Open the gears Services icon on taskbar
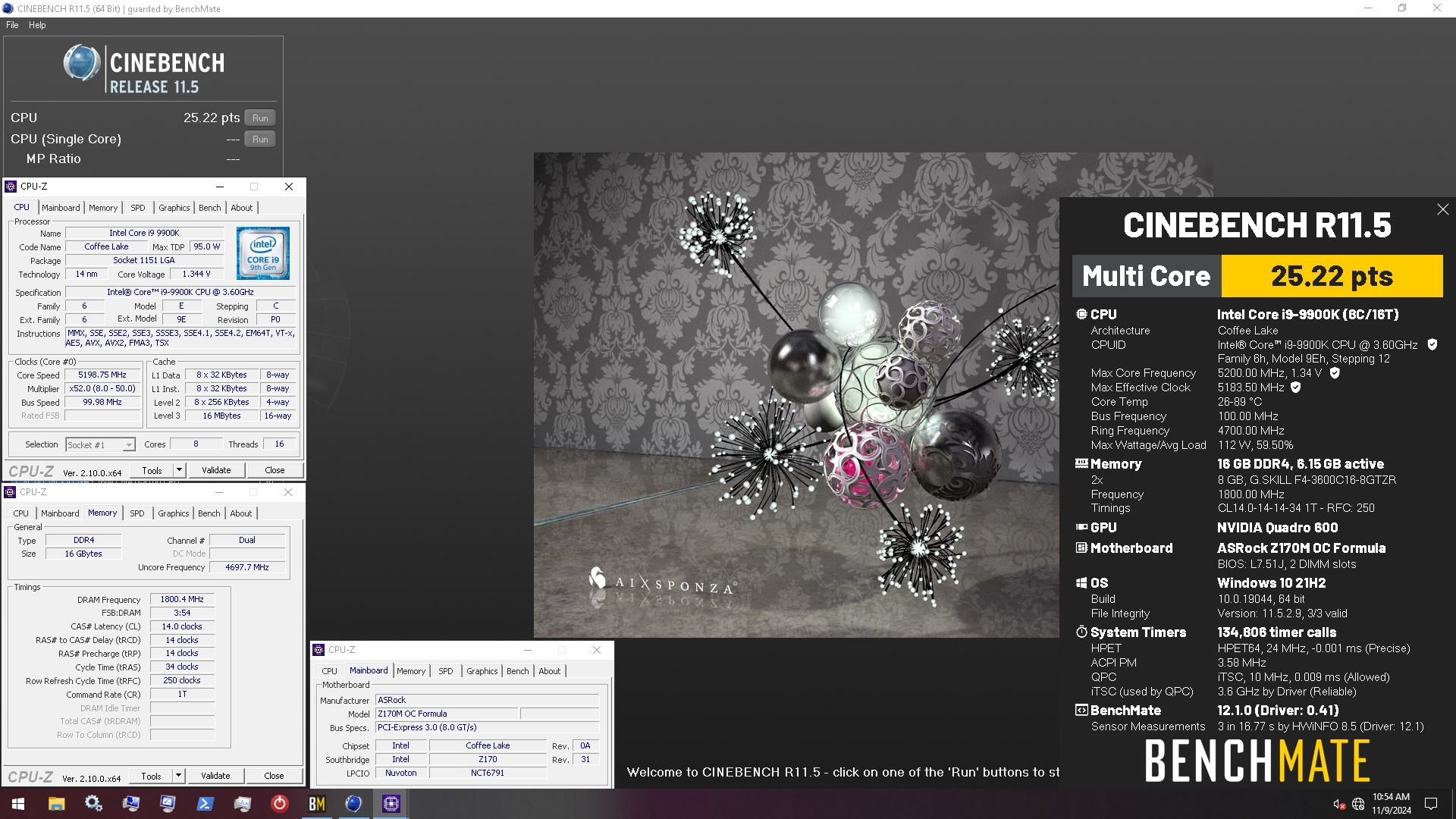 (x=93, y=804)
